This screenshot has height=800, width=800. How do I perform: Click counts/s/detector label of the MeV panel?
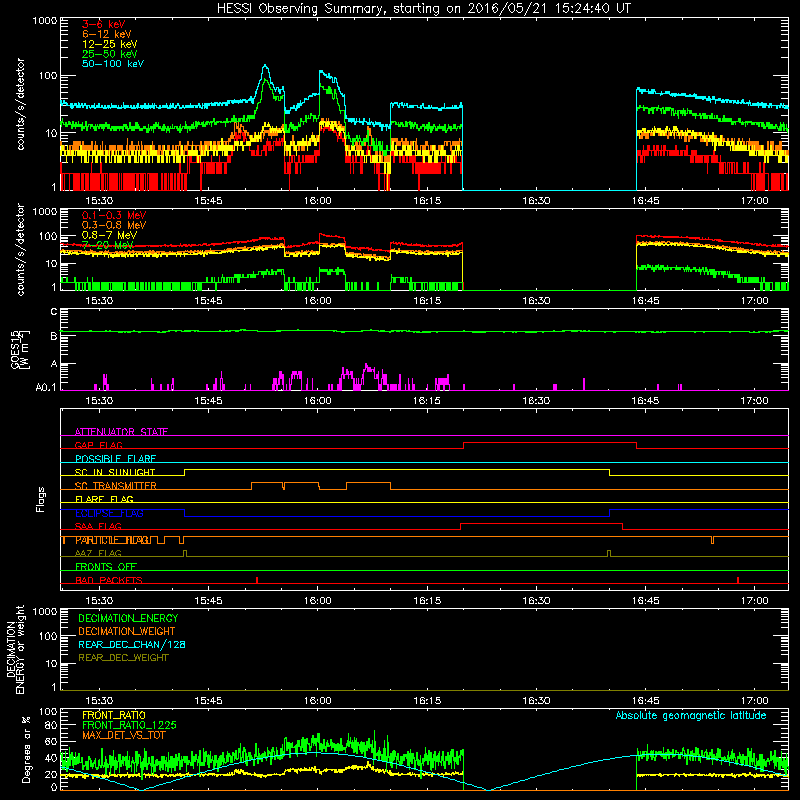pyautogui.click(x=20, y=249)
